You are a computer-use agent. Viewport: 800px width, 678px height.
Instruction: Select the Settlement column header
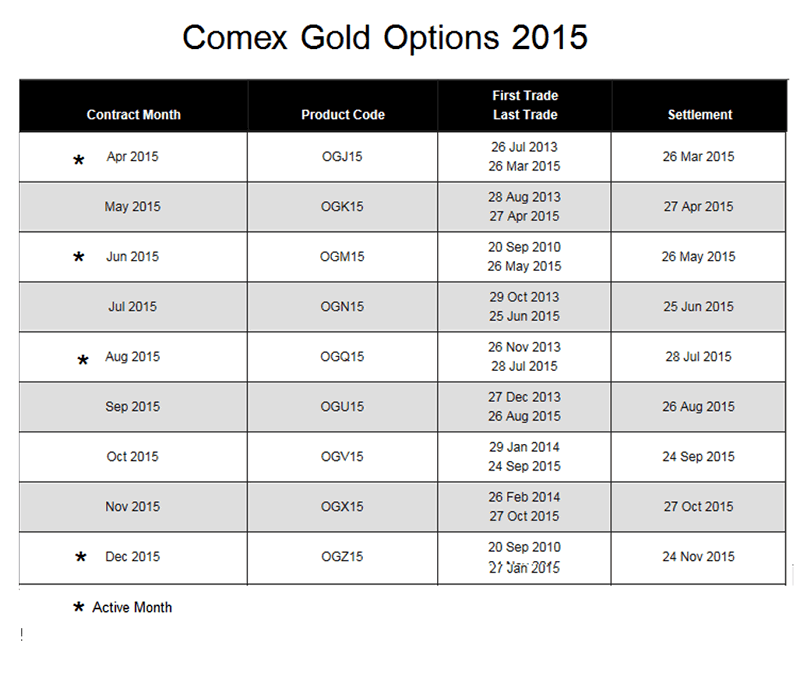pos(700,115)
